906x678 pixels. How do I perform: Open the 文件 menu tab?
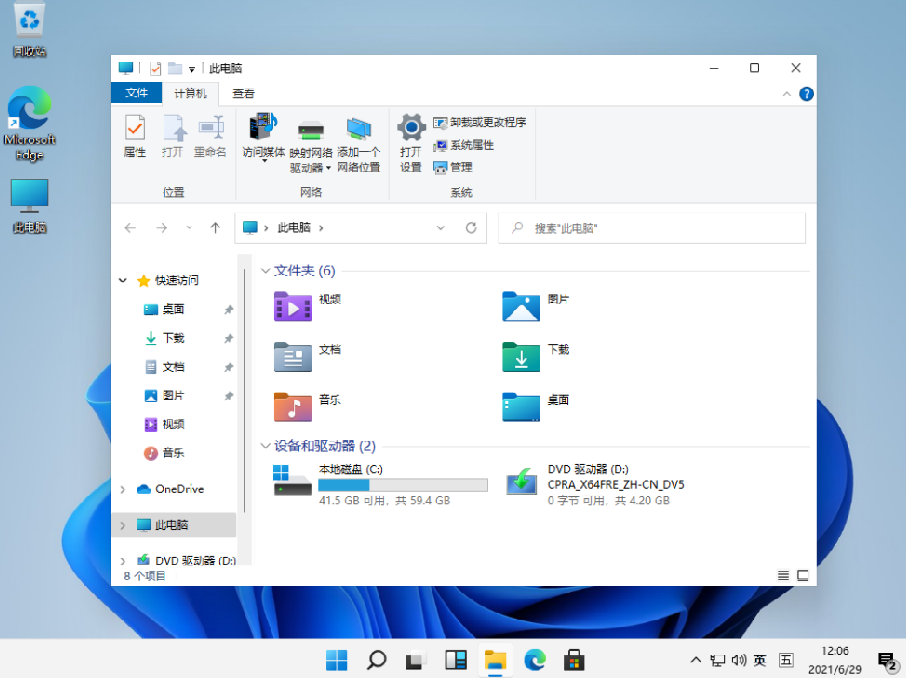click(x=136, y=92)
